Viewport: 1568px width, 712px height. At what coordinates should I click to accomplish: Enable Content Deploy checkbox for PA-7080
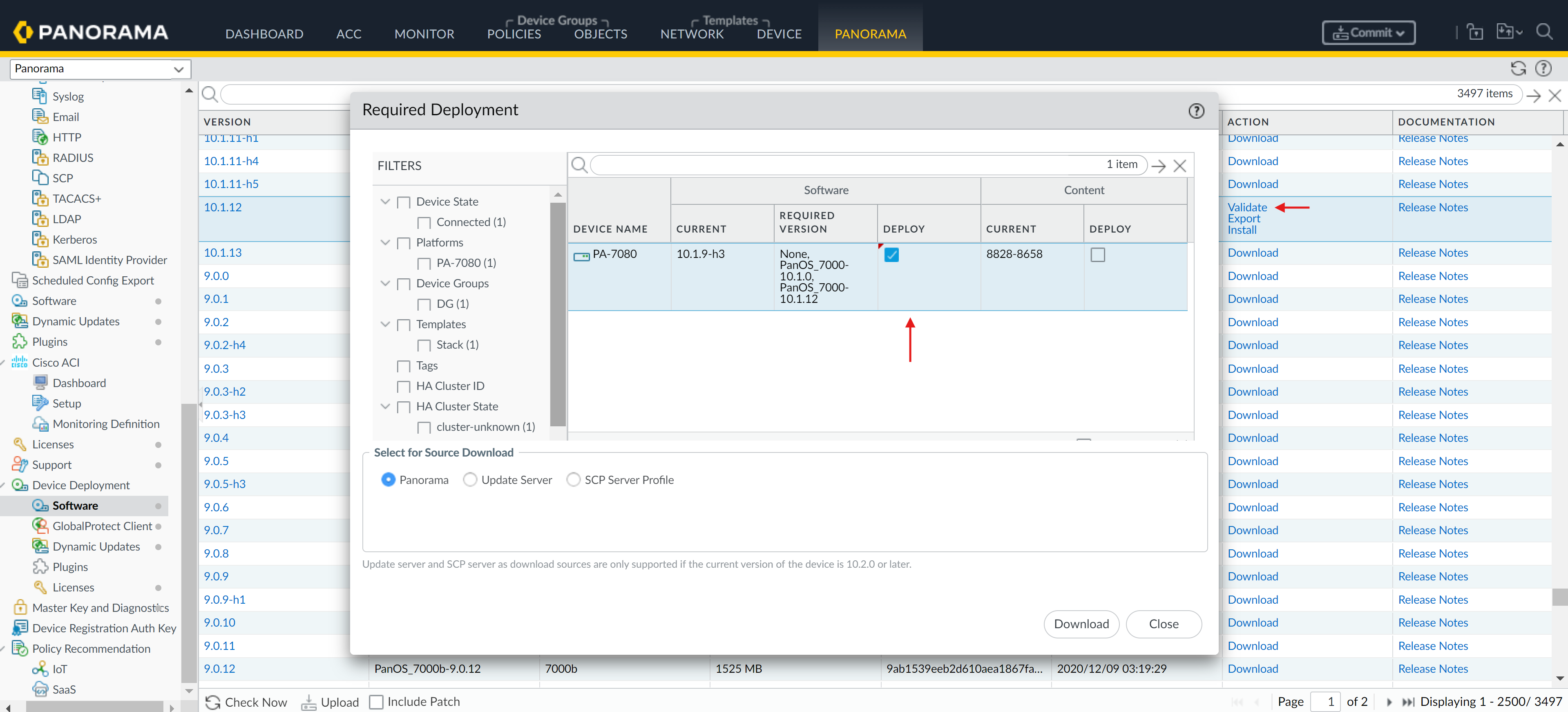(1097, 255)
